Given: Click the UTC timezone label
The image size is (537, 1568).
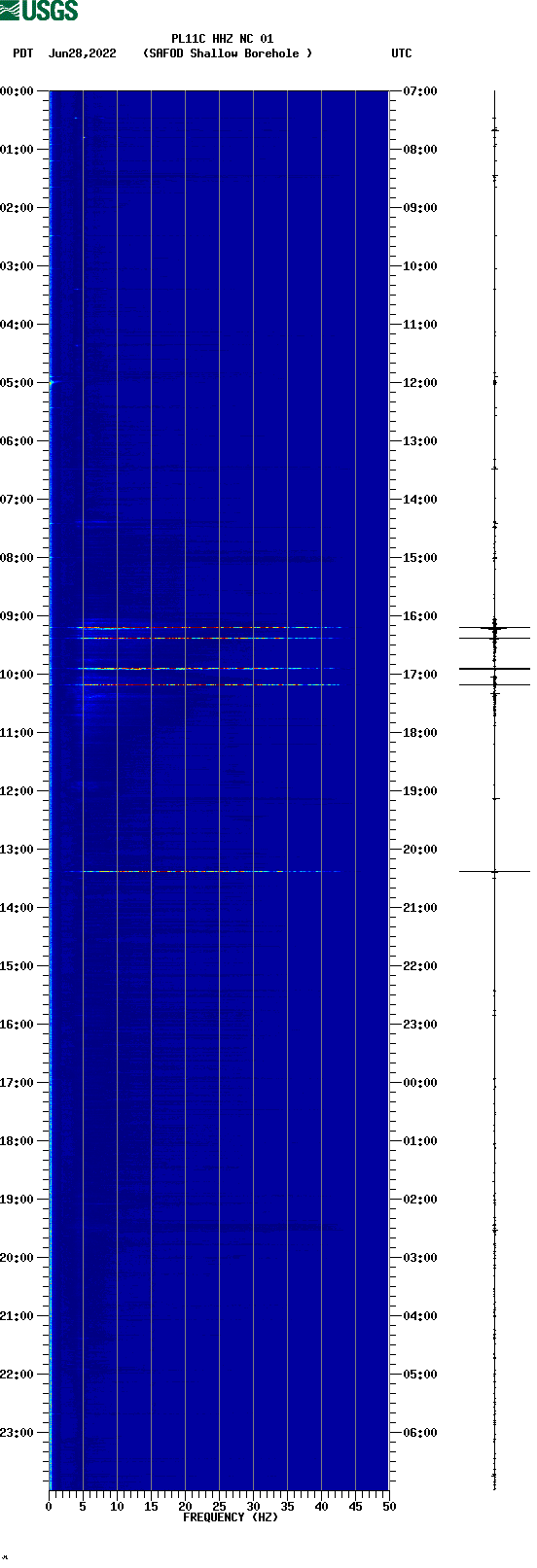Looking at the screenshot, I should coord(402,53).
